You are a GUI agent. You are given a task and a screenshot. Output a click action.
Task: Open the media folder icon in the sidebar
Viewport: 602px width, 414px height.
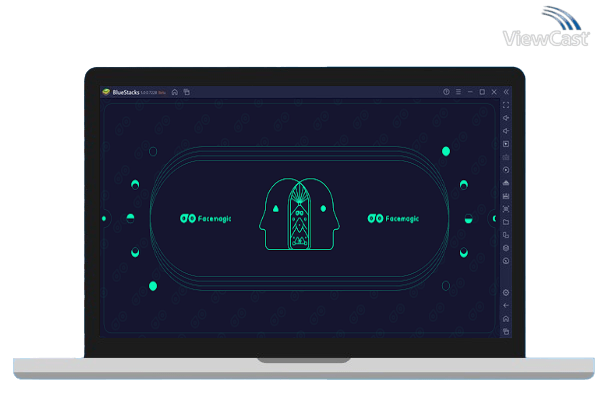506,222
